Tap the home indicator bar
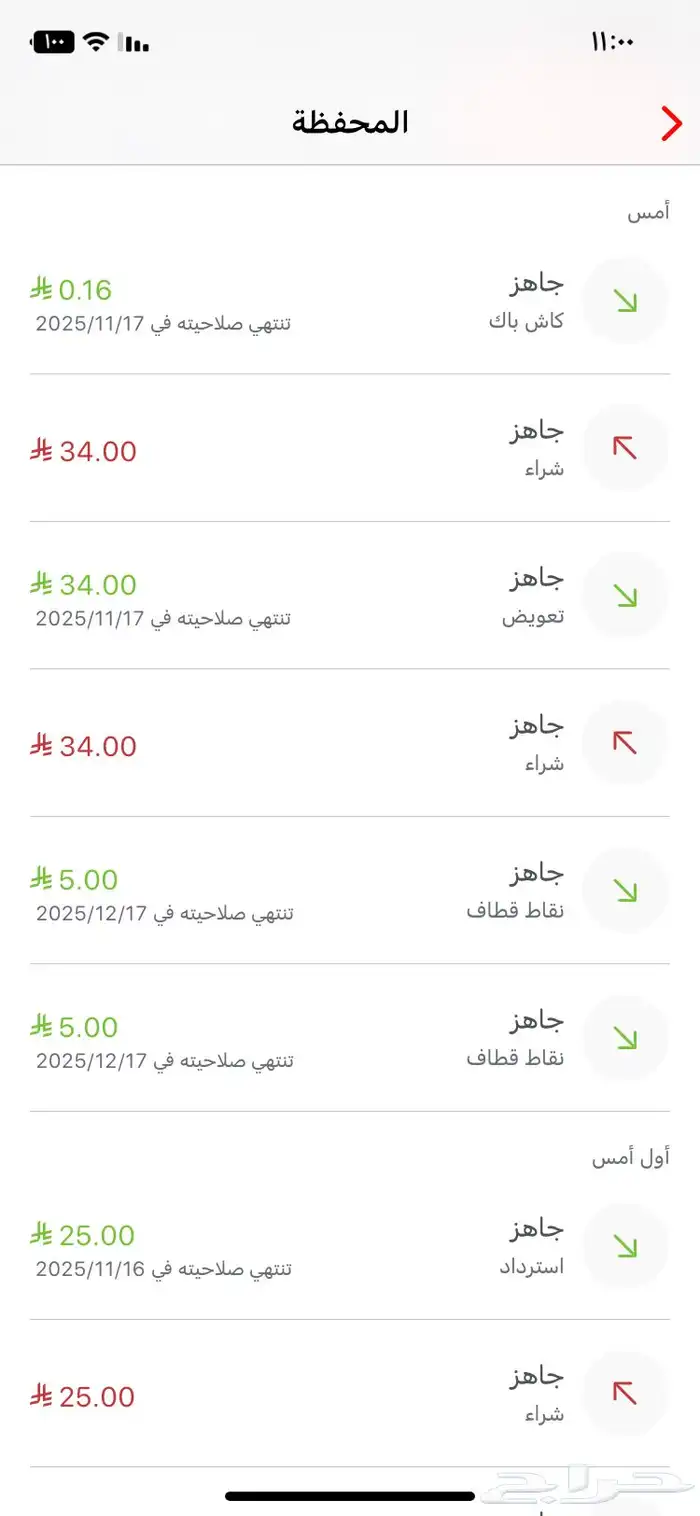 [x=350, y=1496]
